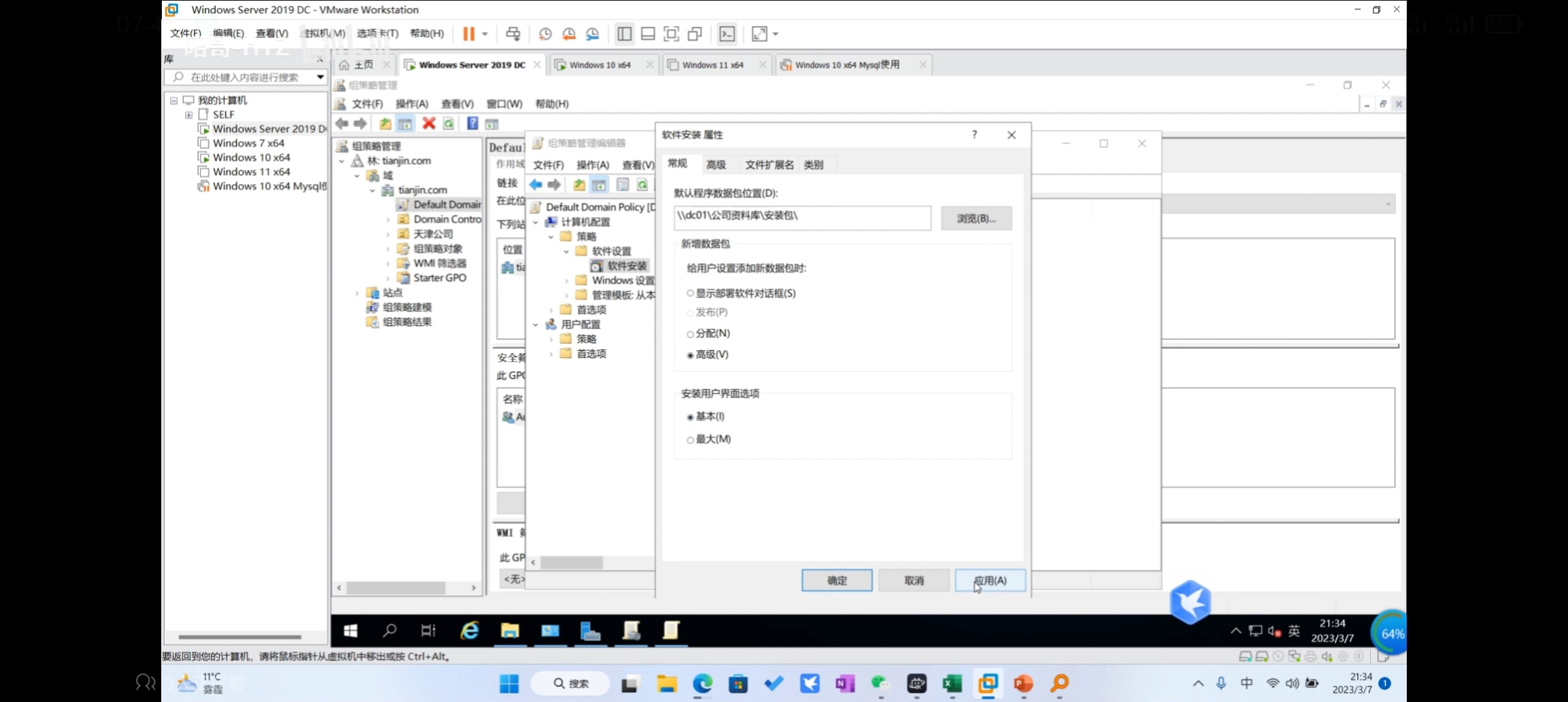Click the blue help question mark icon

[x=473, y=123]
